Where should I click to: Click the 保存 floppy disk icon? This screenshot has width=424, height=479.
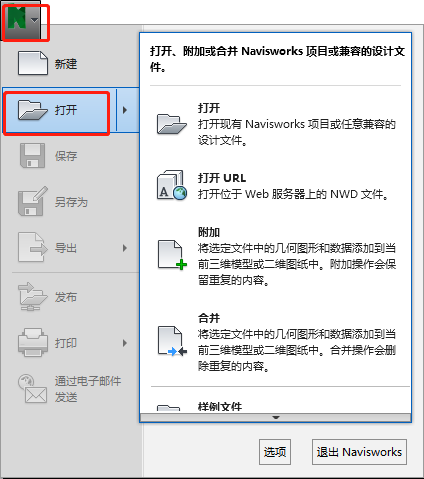tap(32, 156)
